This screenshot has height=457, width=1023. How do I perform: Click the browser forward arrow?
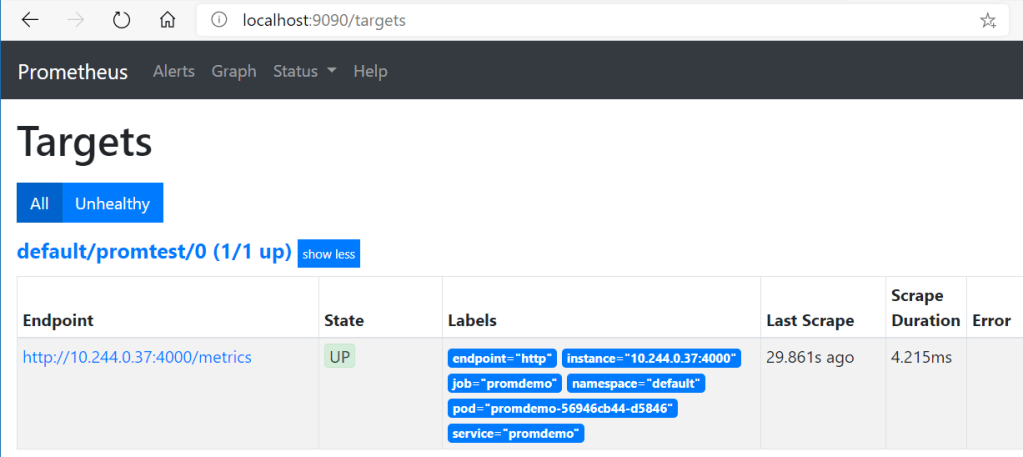click(x=76, y=20)
